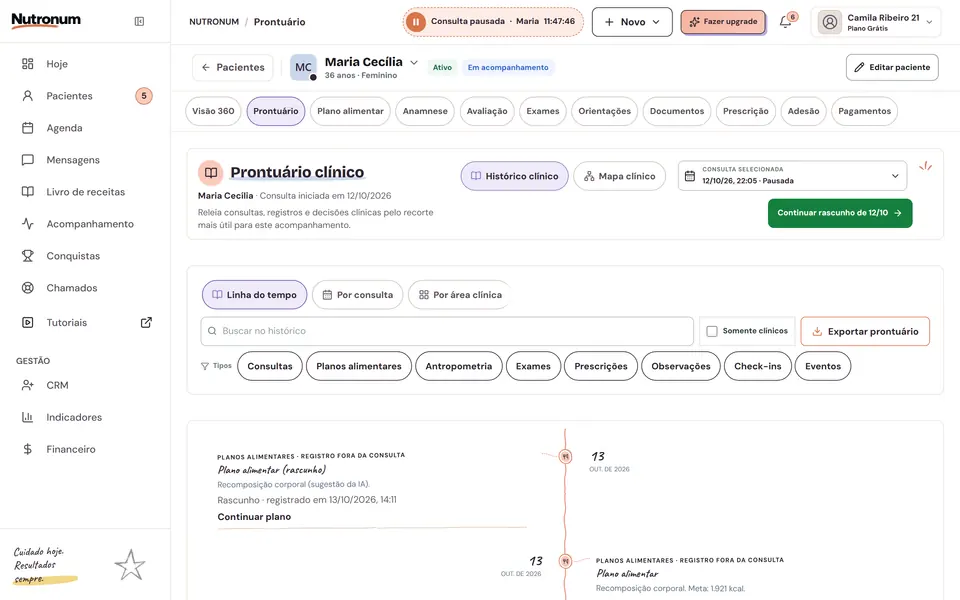Click the orange sparkle icon near consulta selector

pos(926,166)
